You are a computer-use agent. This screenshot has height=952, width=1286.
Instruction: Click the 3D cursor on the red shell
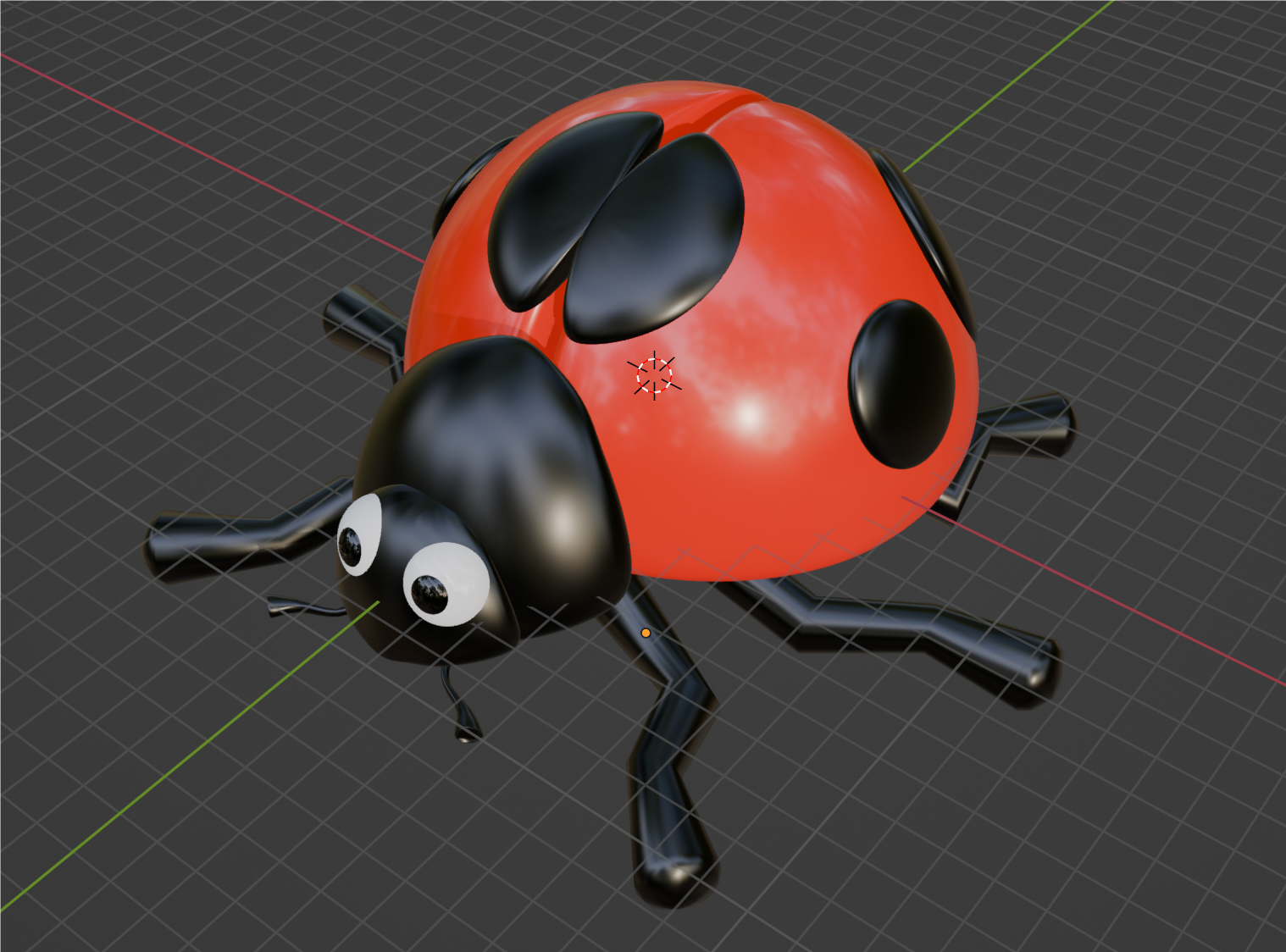(654, 375)
